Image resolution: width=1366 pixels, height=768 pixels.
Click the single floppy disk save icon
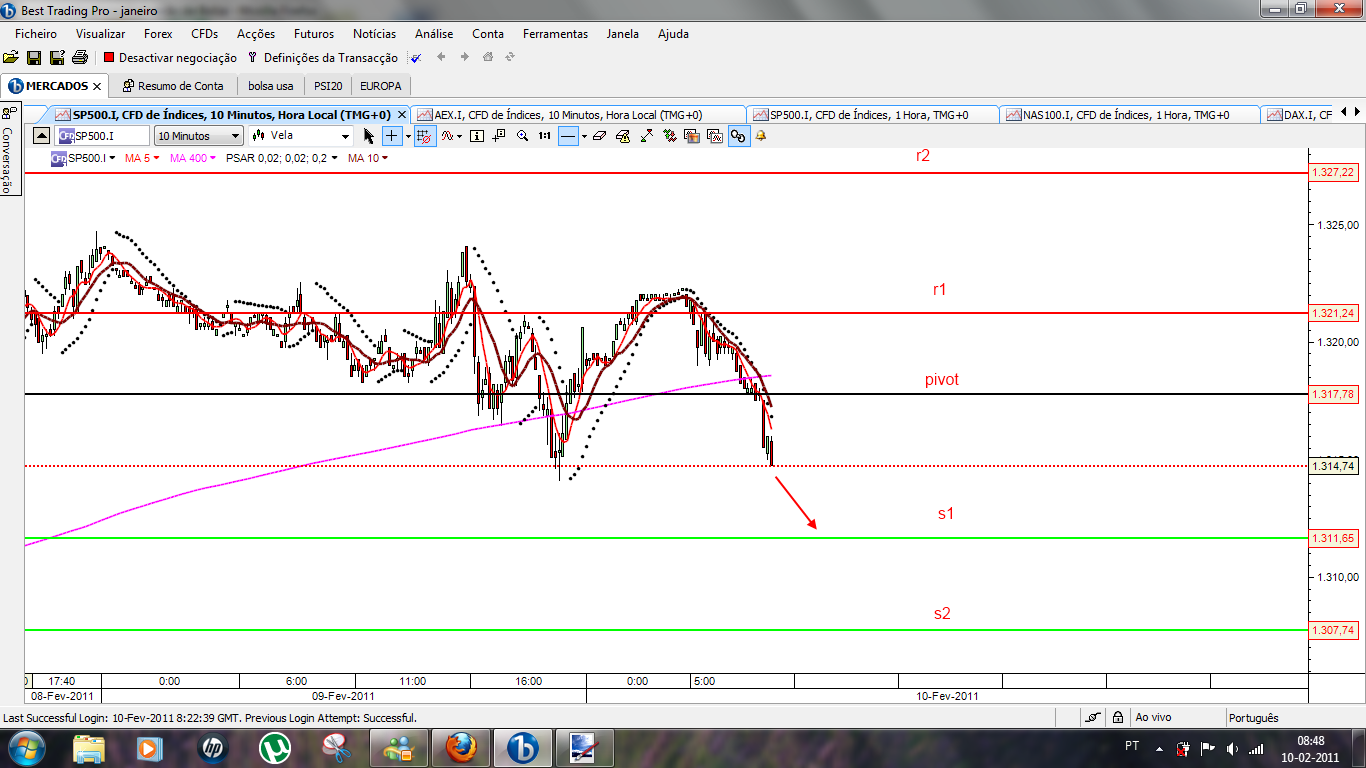tap(34, 58)
